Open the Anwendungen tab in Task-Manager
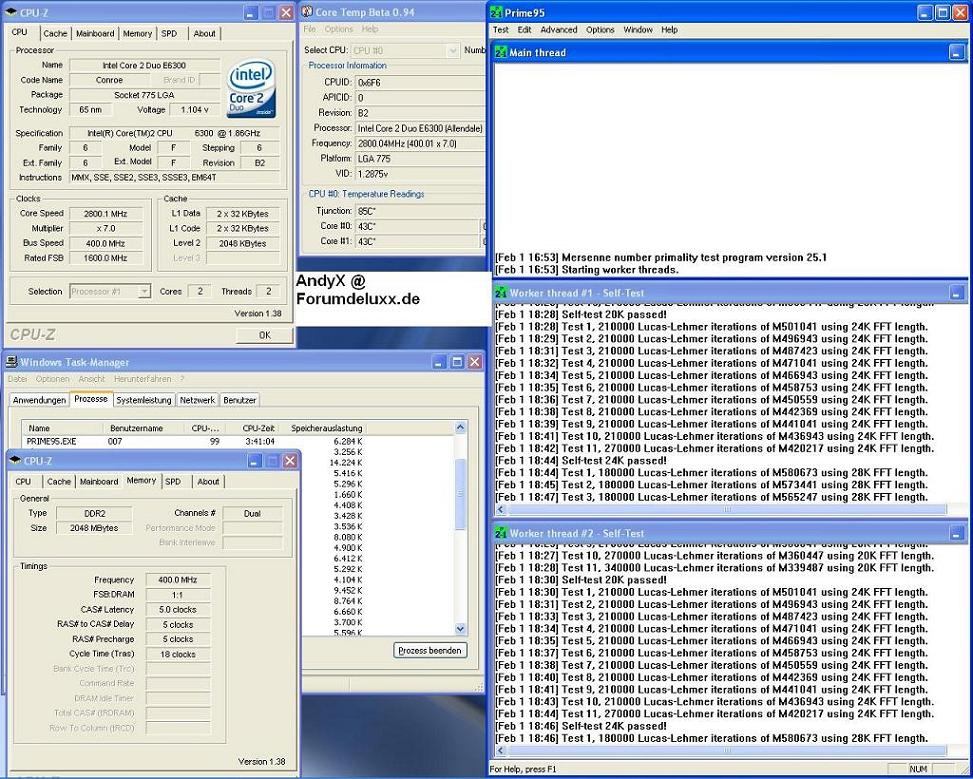The height and width of the screenshot is (779, 973). [x=39, y=400]
